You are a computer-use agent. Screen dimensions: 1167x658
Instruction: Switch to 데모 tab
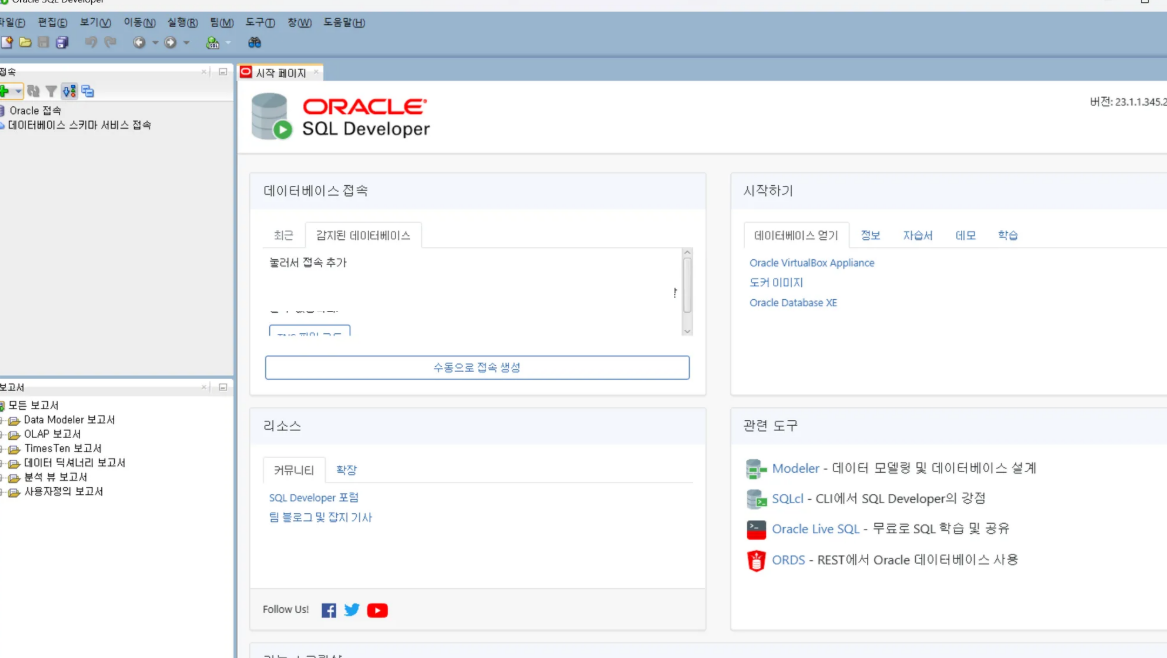coord(965,235)
